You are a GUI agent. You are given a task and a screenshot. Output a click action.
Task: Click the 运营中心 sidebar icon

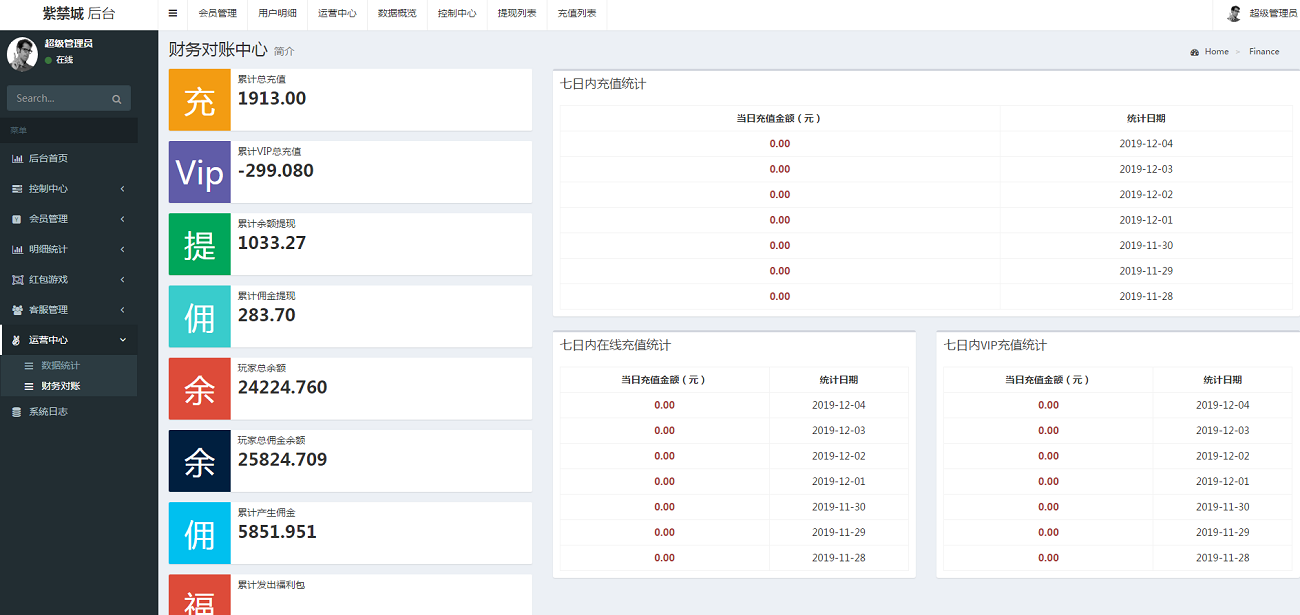pos(18,339)
